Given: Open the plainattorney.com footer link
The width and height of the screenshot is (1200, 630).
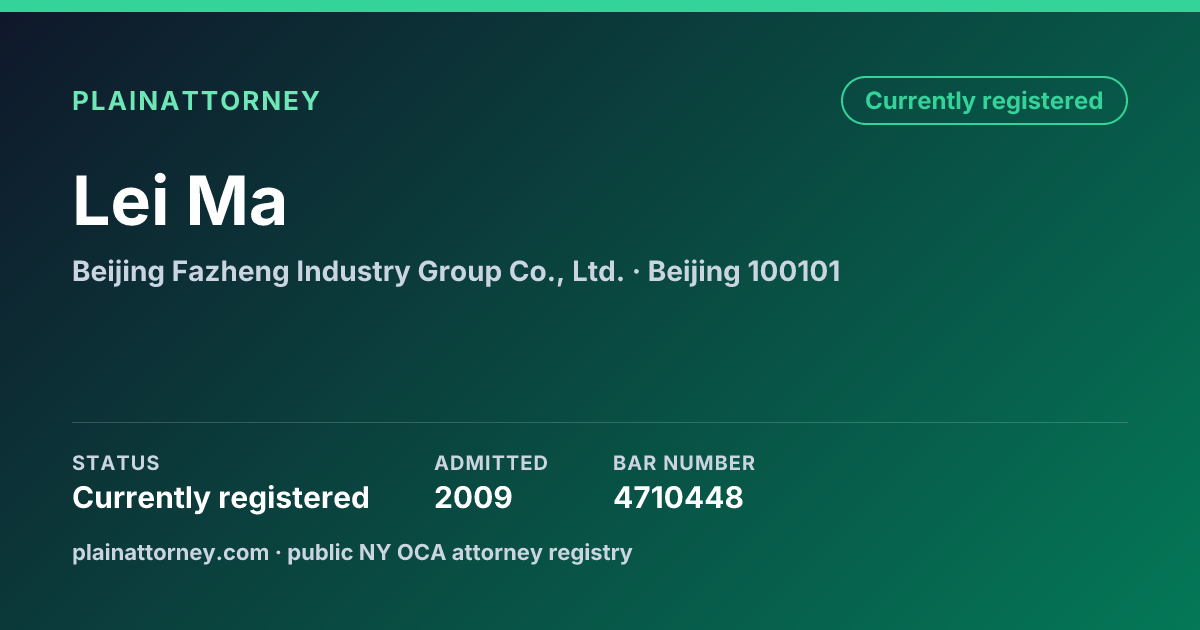Looking at the screenshot, I should tap(170, 552).
